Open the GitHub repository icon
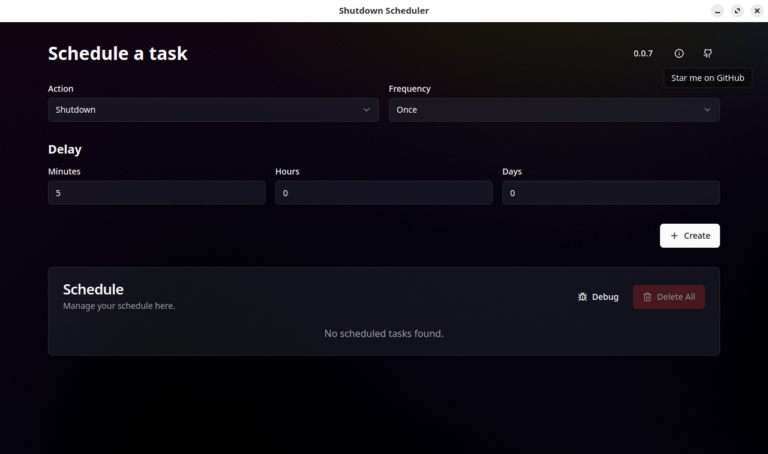 tap(708, 53)
